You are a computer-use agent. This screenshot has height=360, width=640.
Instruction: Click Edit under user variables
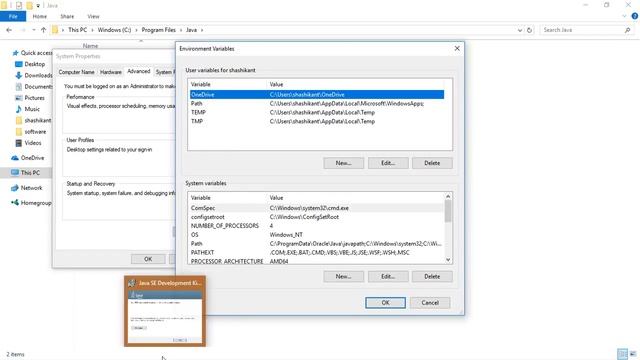click(388, 163)
